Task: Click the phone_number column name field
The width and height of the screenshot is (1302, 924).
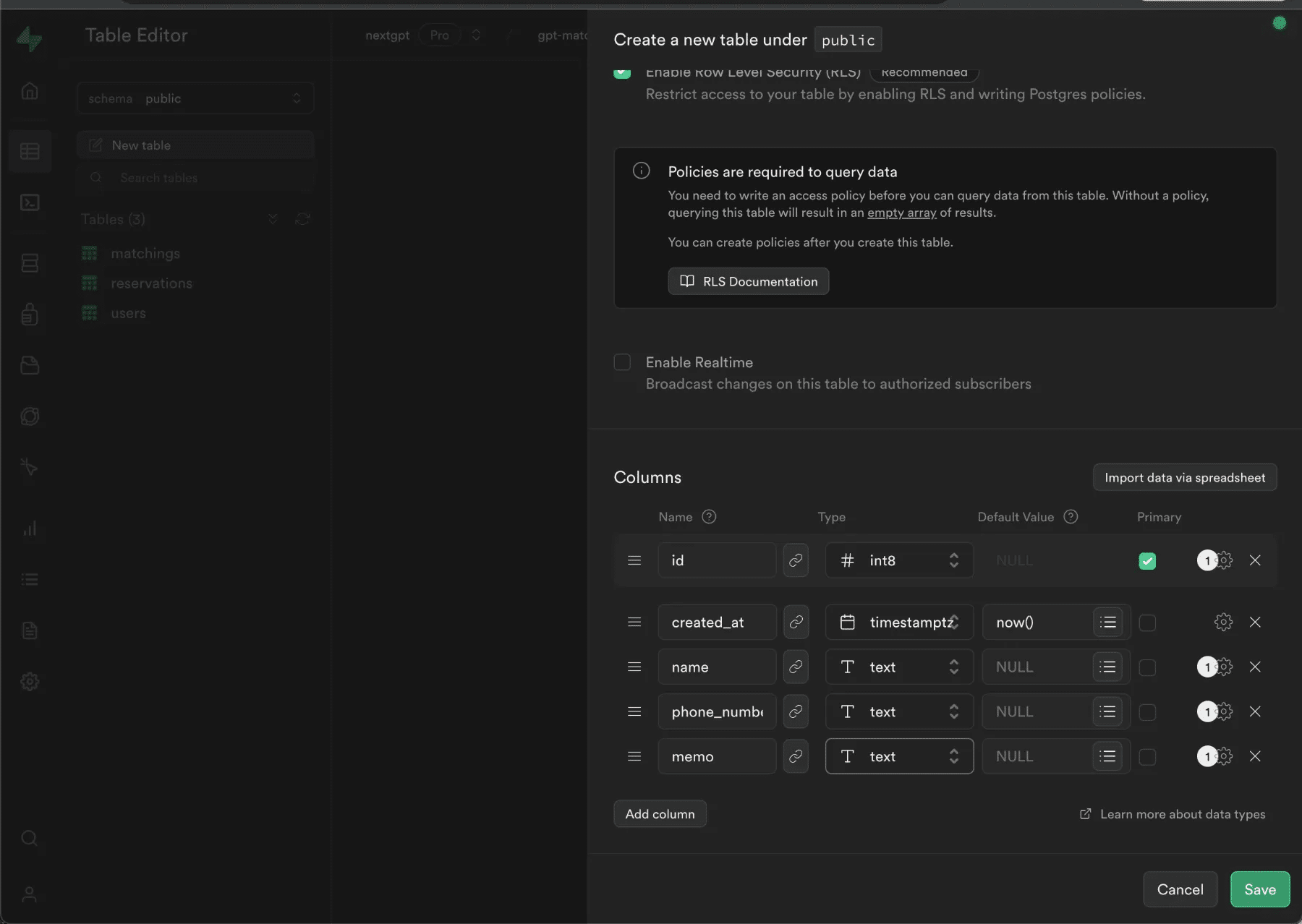Action: click(x=717, y=711)
